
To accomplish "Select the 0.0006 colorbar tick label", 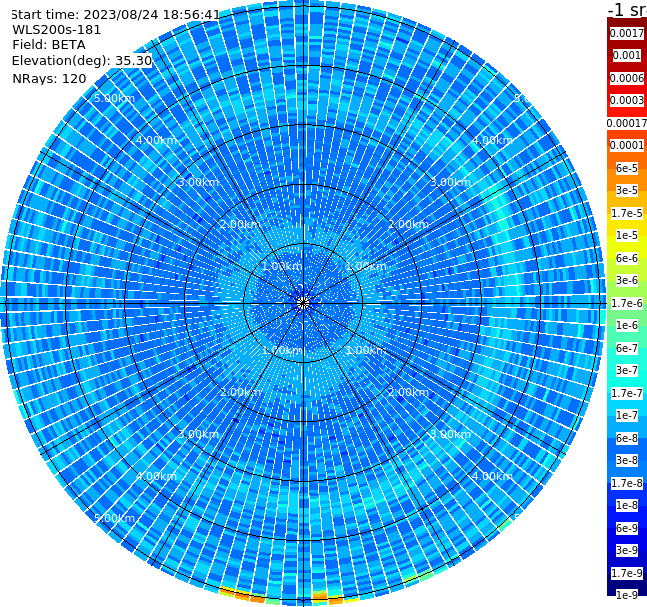I will pos(627,78).
